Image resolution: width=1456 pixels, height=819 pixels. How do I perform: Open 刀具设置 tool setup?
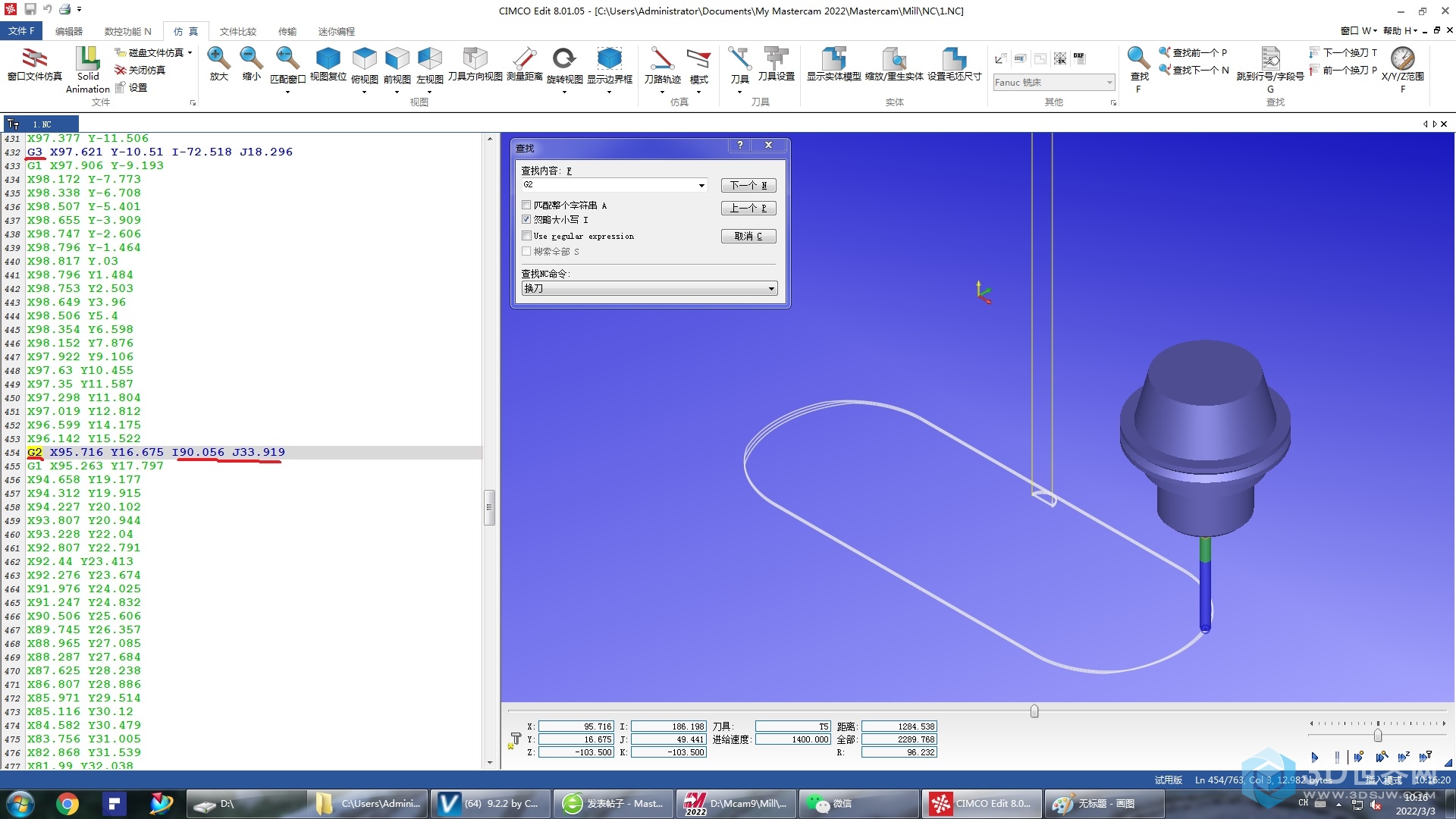click(x=776, y=64)
